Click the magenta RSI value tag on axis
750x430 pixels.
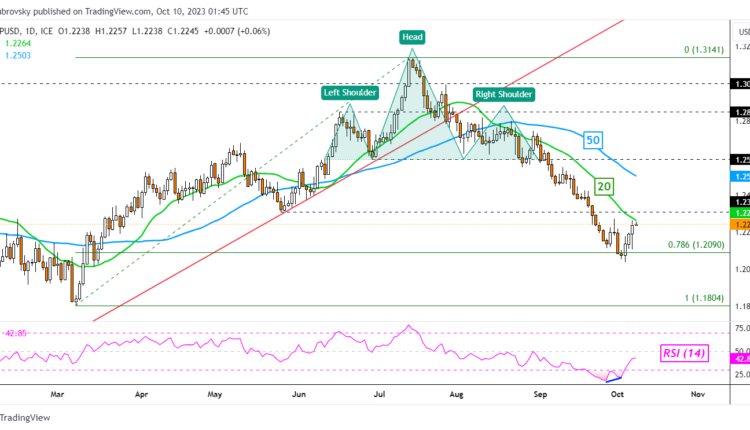point(739,358)
